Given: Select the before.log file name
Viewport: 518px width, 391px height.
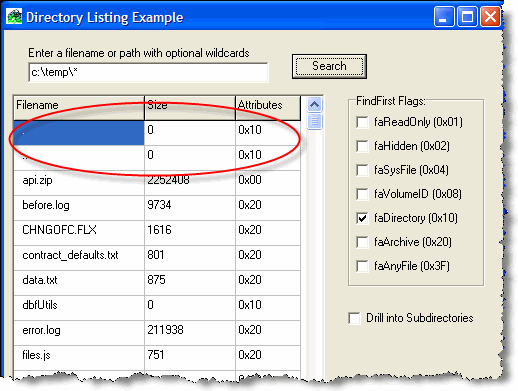Looking at the screenshot, I should pos(46,205).
